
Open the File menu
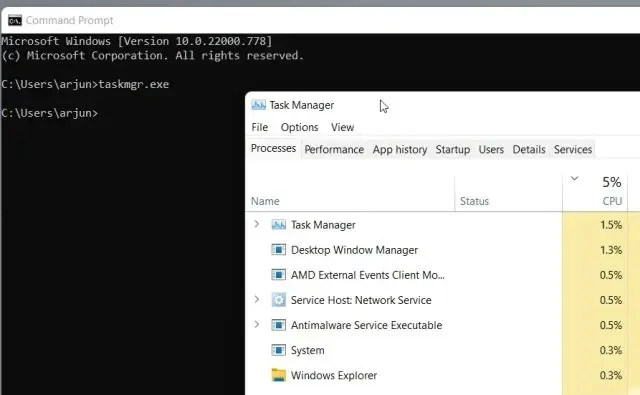[260, 127]
